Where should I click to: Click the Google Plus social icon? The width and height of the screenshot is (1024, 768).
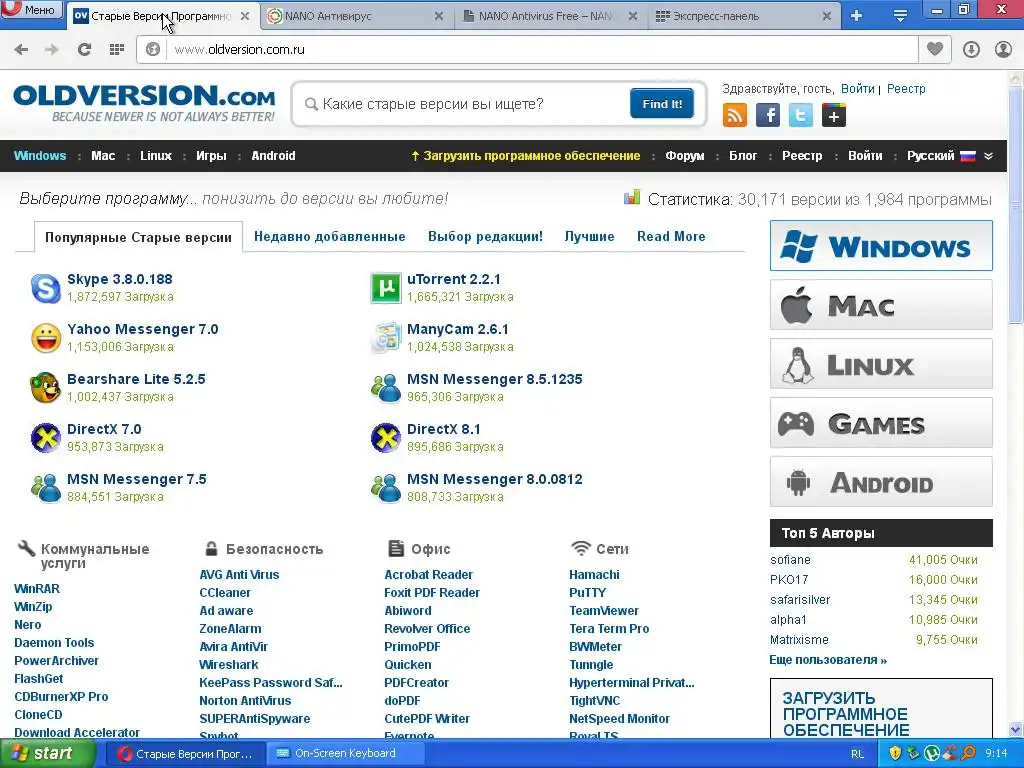834,116
